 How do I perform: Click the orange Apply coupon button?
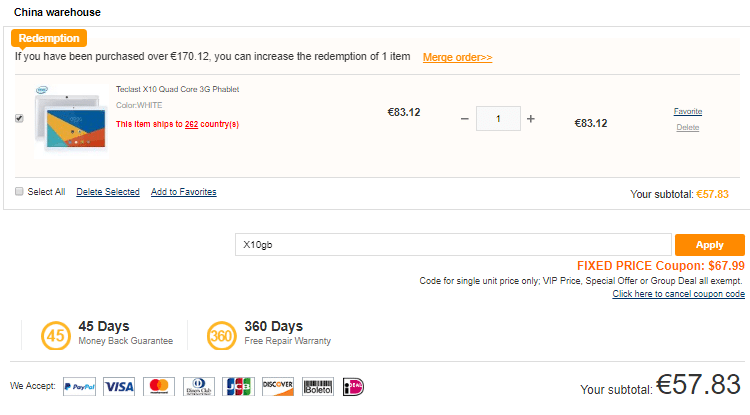coord(709,244)
